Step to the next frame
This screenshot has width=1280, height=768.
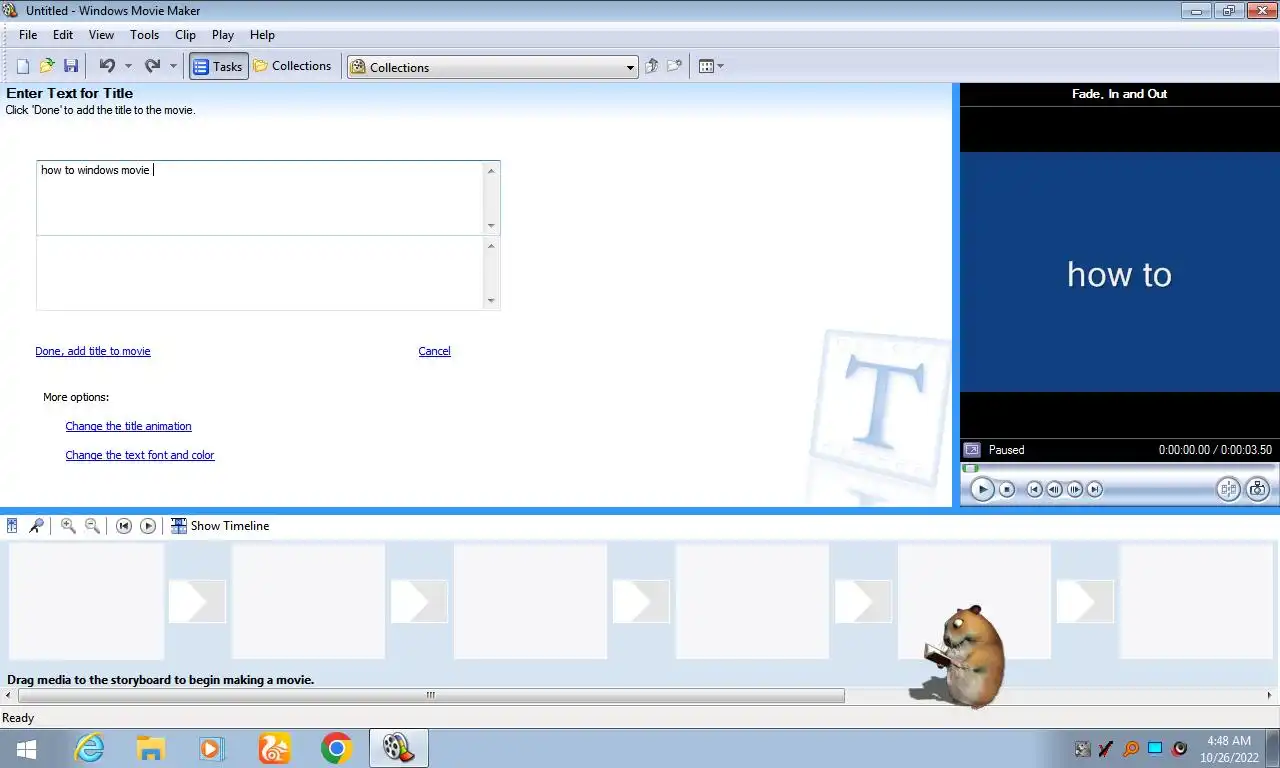coord(1075,489)
